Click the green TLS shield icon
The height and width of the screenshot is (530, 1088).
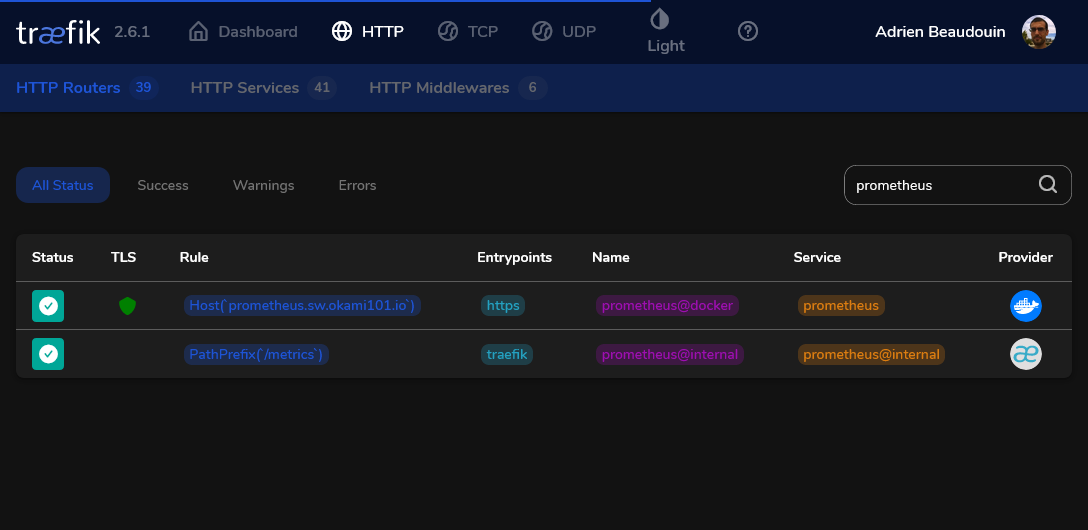point(127,306)
